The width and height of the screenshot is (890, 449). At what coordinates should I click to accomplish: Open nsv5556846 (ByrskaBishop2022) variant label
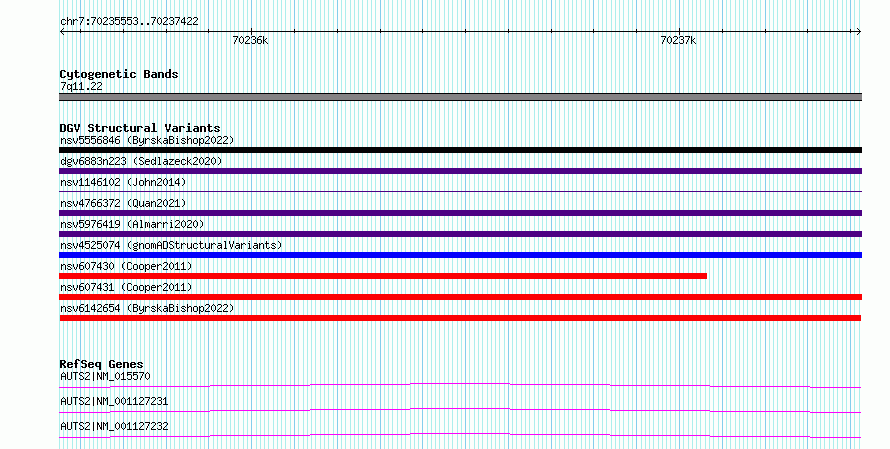pyautogui.click(x=147, y=140)
